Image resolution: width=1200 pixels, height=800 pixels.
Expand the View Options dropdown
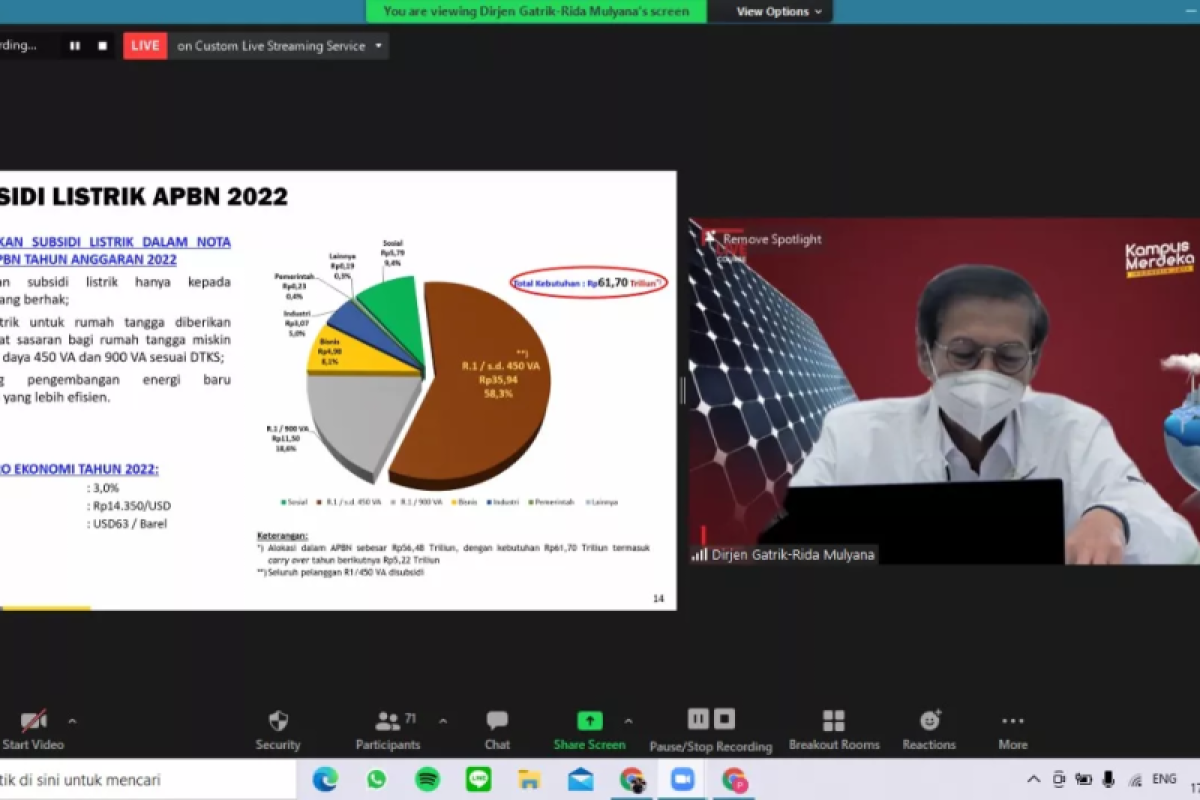pyautogui.click(x=779, y=12)
